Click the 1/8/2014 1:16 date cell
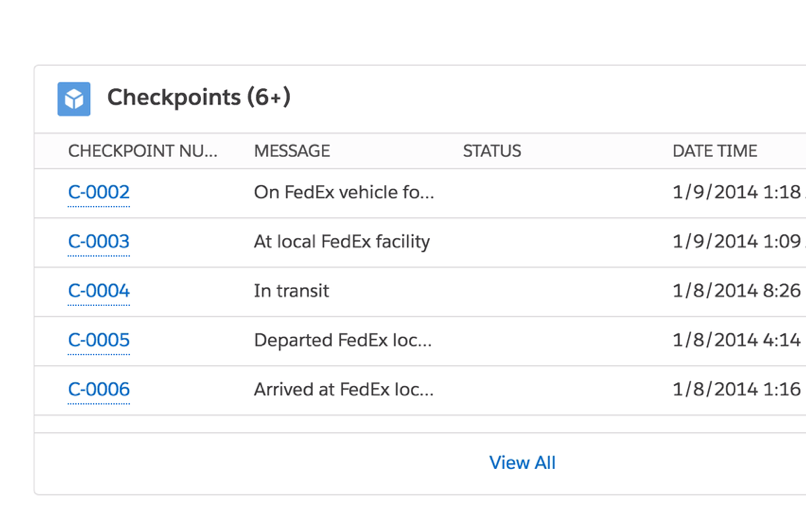This screenshot has width=806, height=529. (739, 390)
